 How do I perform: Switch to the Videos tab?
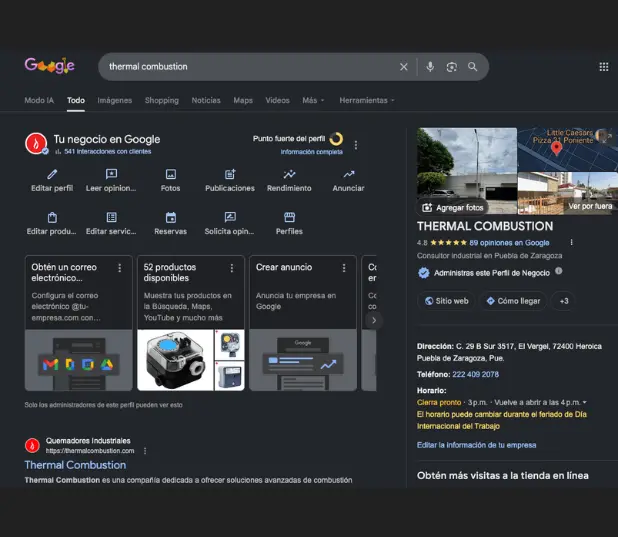pyautogui.click(x=277, y=100)
